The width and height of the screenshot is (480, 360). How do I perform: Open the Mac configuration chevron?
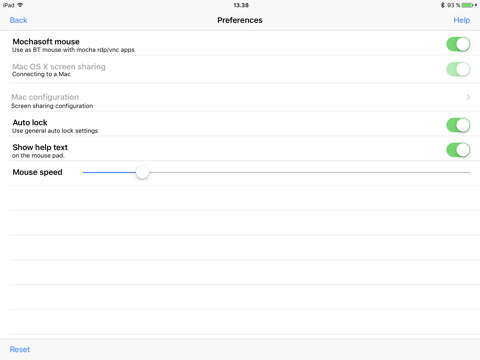pyautogui.click(x=468, y=97)
